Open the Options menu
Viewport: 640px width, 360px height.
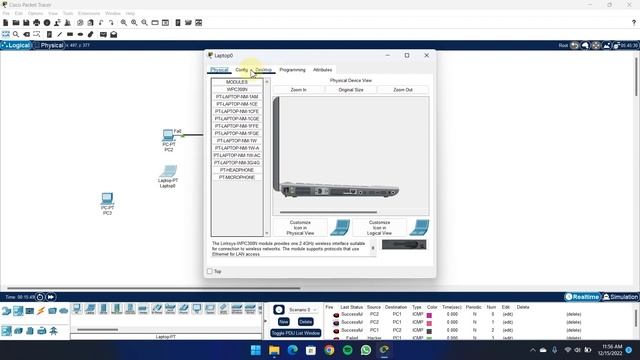coord(36,13)
